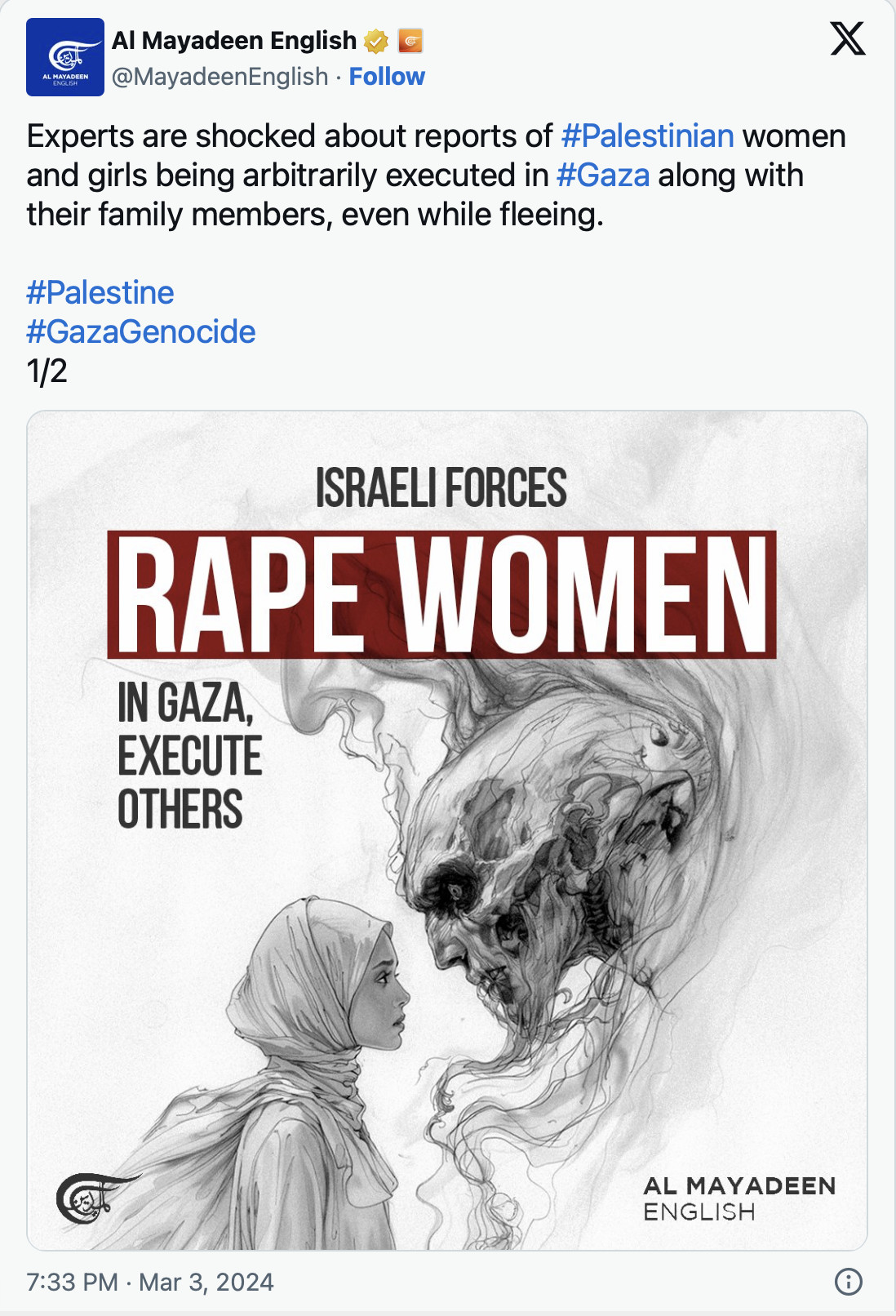Viewport: 896px width, 1316px height.
Task: Open the X logo link
Action: 848,38
